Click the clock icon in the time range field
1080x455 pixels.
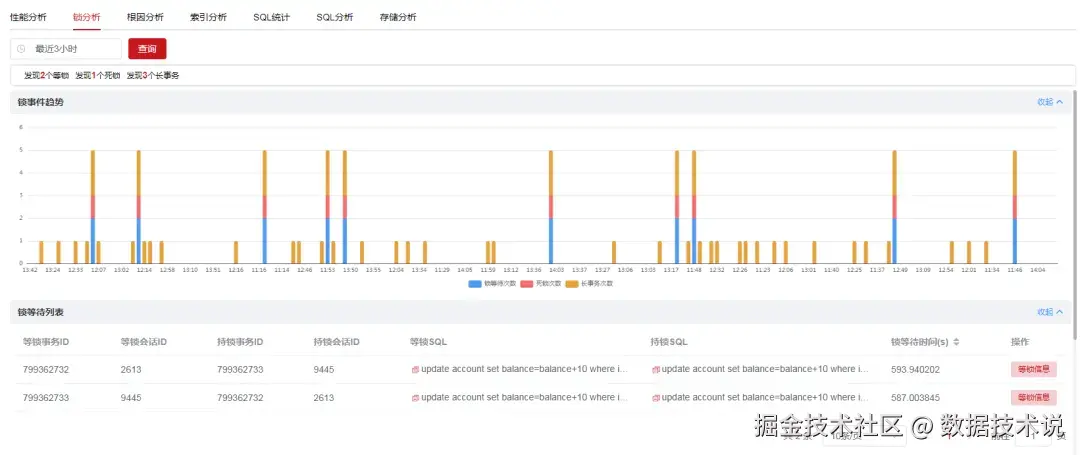tap(21, 49)
